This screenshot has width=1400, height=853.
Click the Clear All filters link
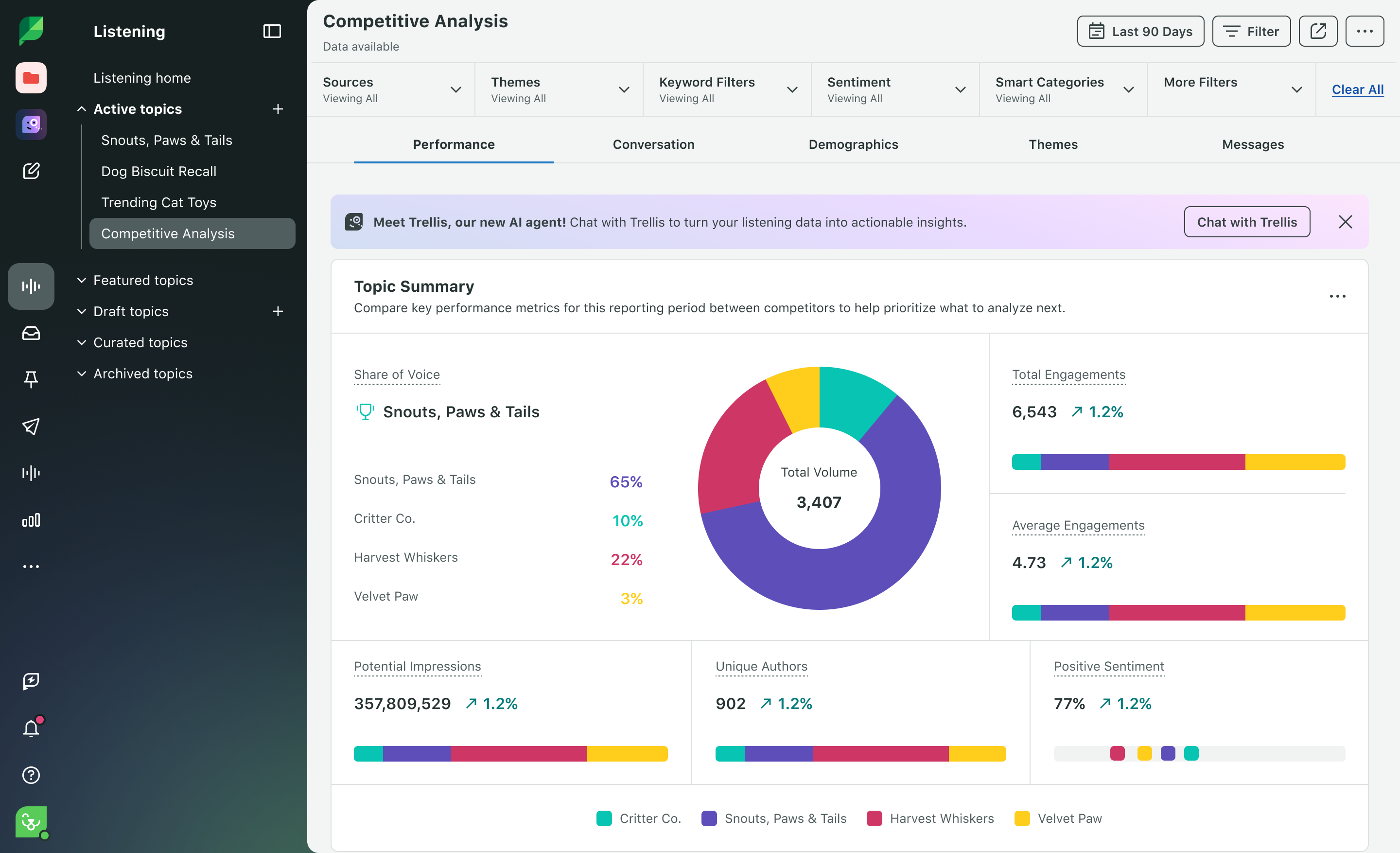pos(1358,89)
